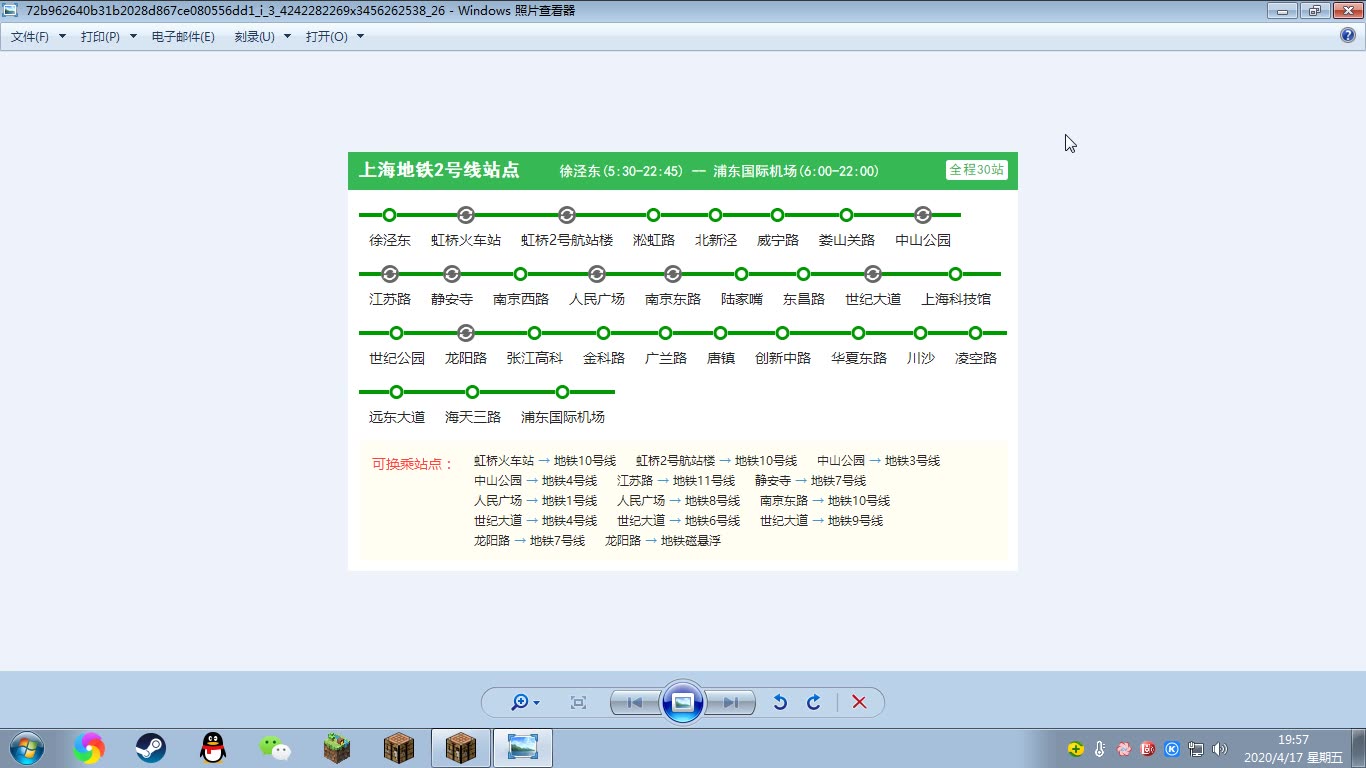Screen dimensions: 1366x768
Task: Click the pink fan tray icon
Action: coord(1124,748)
